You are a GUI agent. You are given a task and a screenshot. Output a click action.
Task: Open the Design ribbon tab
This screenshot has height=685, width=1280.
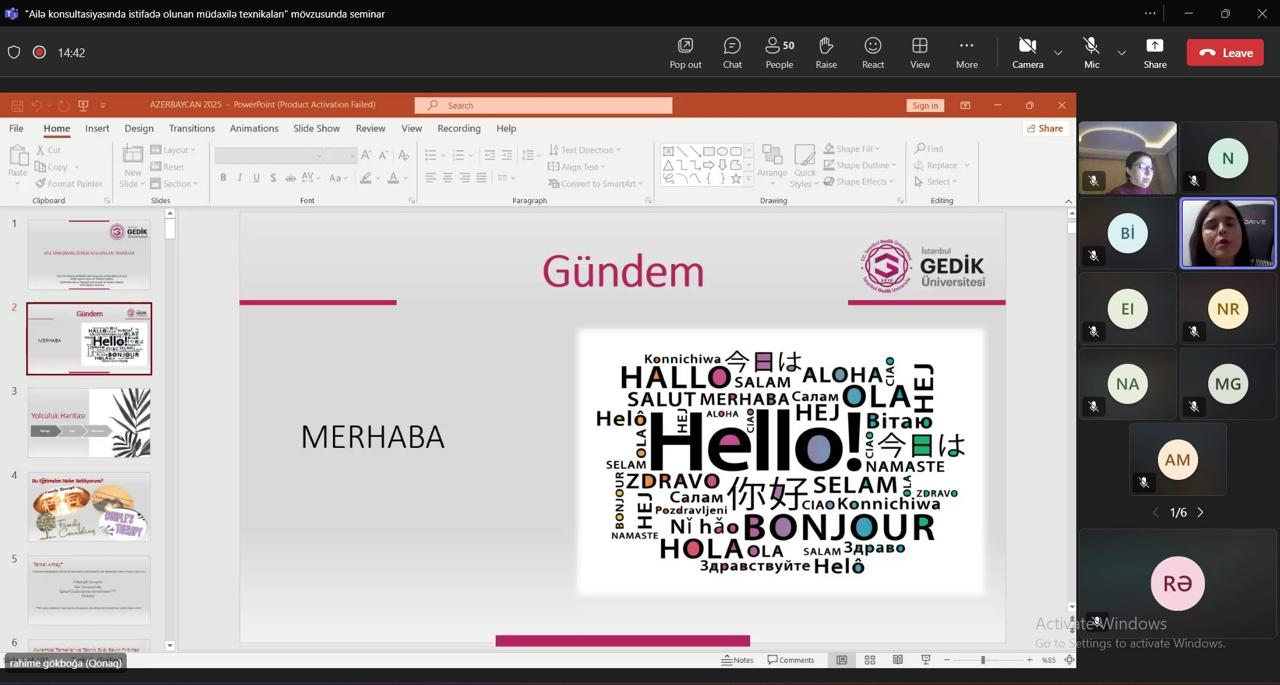139,128
